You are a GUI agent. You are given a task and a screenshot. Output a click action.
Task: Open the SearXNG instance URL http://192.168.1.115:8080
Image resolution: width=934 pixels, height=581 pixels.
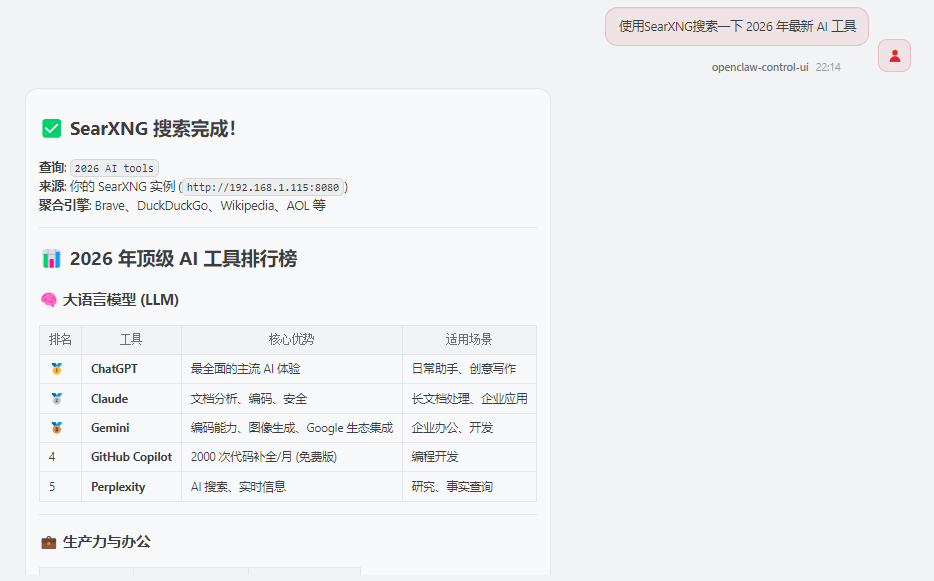[x=263, y=187]
